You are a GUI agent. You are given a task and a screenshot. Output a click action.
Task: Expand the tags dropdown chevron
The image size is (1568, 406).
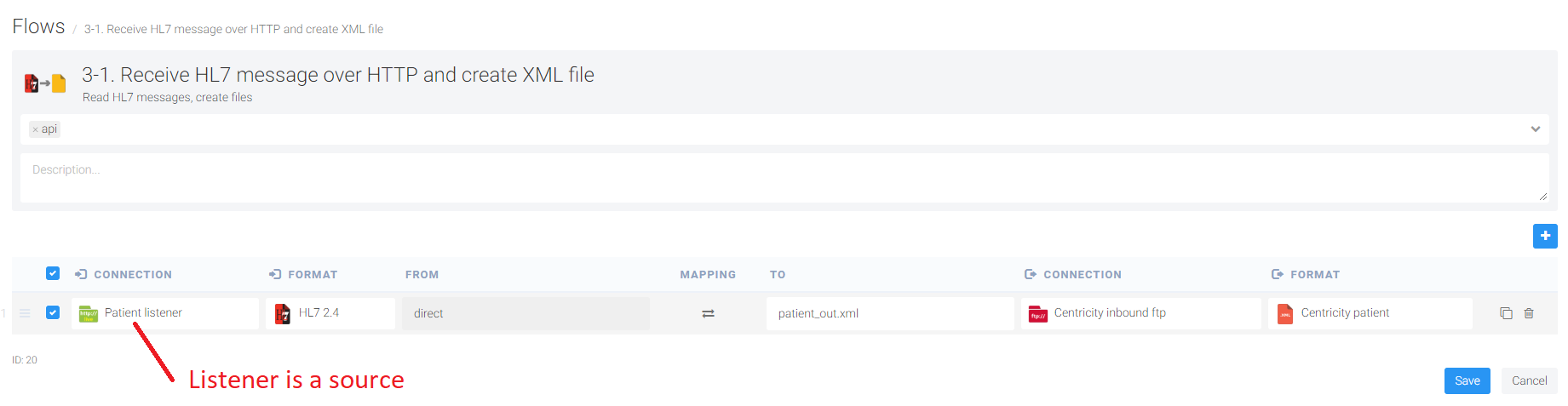pyautogui.click(x=1535, y=129)
